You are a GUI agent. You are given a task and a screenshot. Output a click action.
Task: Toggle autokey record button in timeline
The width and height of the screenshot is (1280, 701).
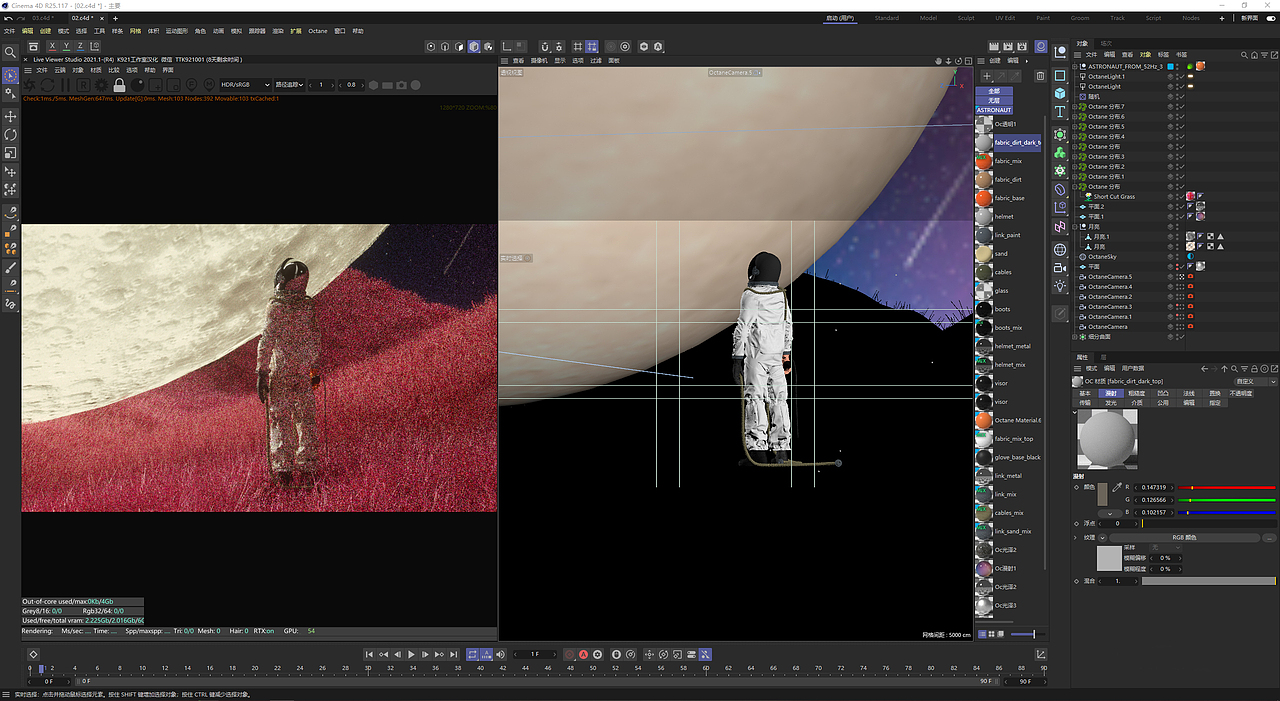[x=583, y=654]
